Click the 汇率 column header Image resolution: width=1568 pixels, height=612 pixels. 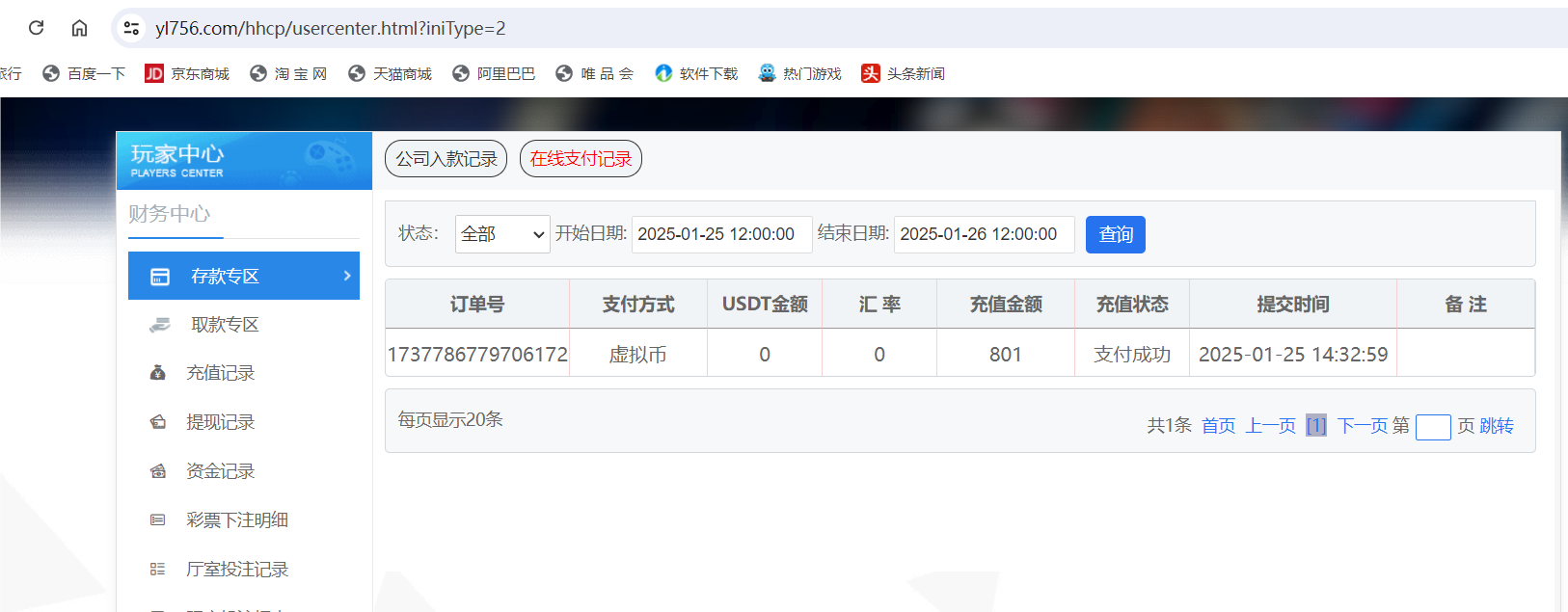879,305
